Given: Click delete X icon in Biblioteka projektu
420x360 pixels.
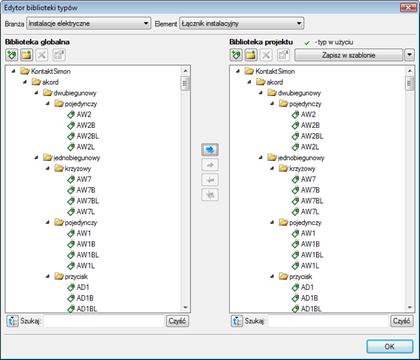Looking at the screenshot, I should (266, 55).
